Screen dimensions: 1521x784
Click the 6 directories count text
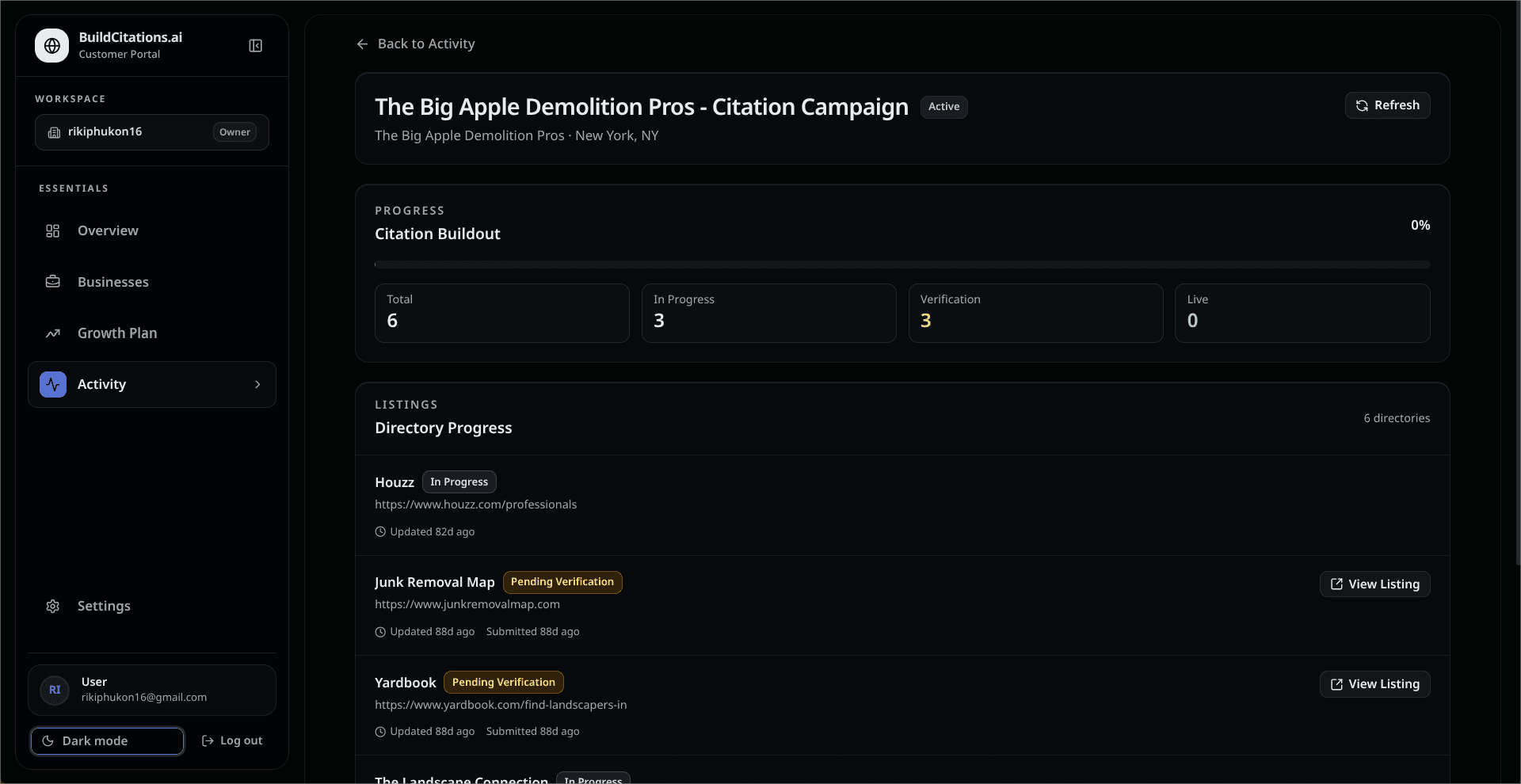click(x=1397, y=418)
